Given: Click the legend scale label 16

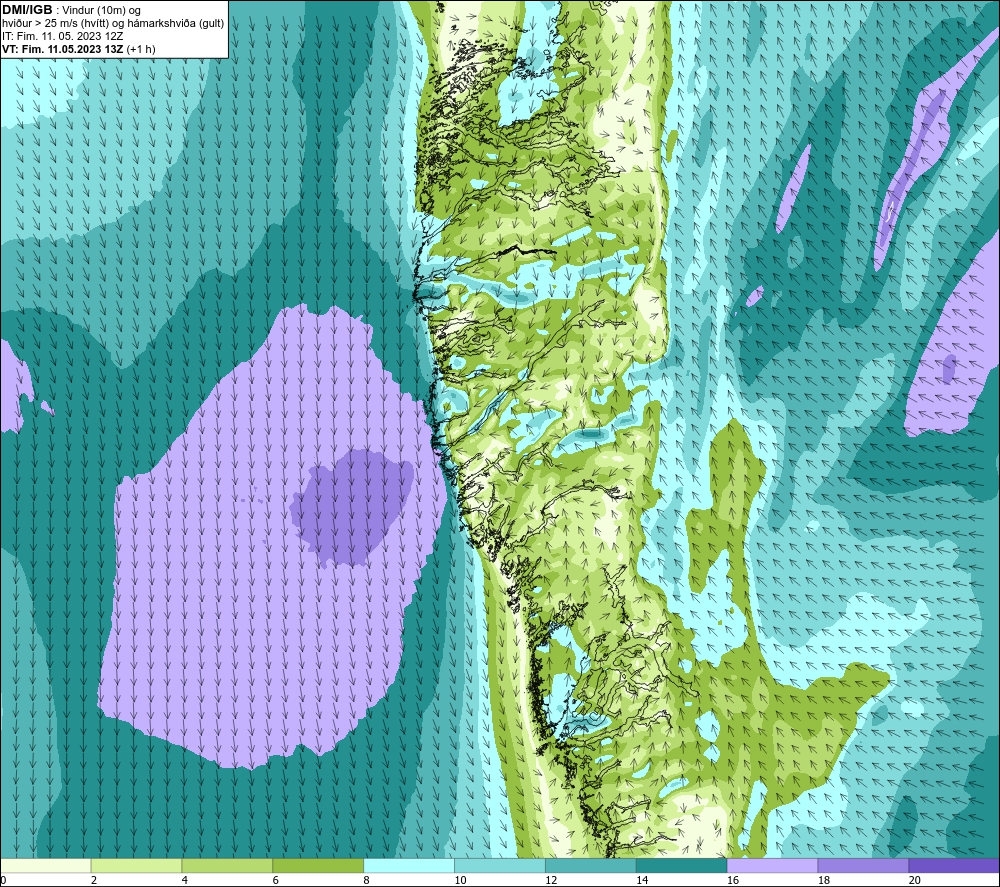Looking at the screenshot, I should click(733, 880).
